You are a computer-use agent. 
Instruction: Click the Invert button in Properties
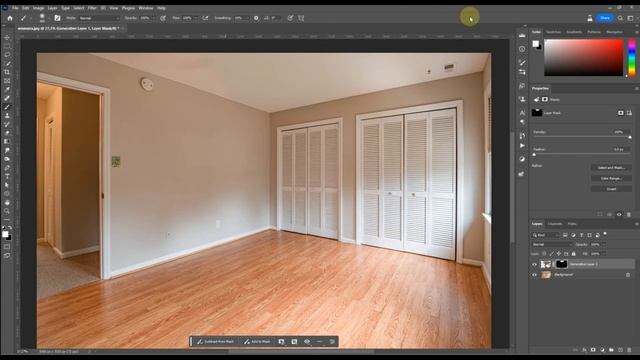pos(611,189)
